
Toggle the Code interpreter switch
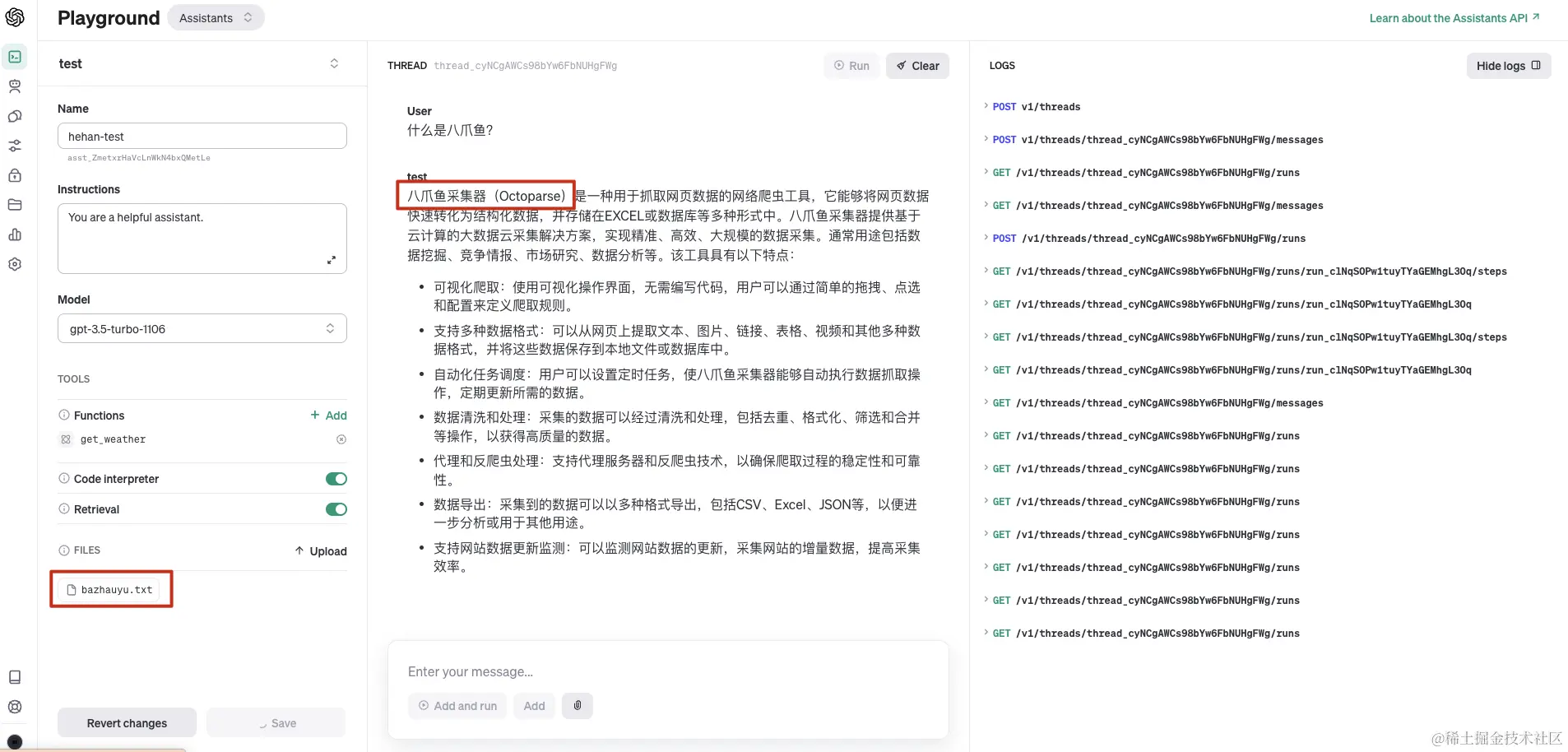(336, 479)
